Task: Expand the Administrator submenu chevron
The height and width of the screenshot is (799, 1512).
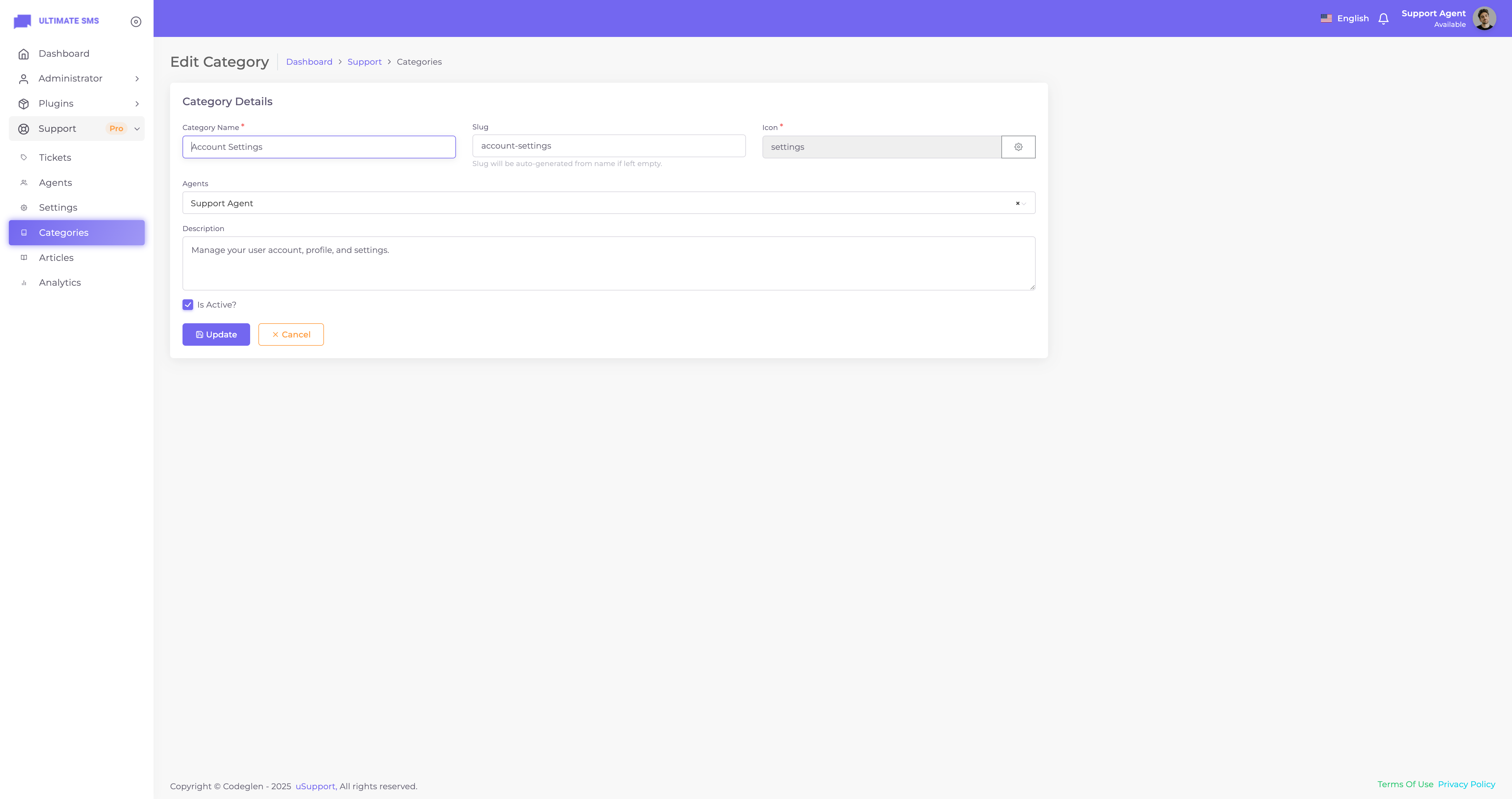Action: pyautogui.click(x=137, y=79)
